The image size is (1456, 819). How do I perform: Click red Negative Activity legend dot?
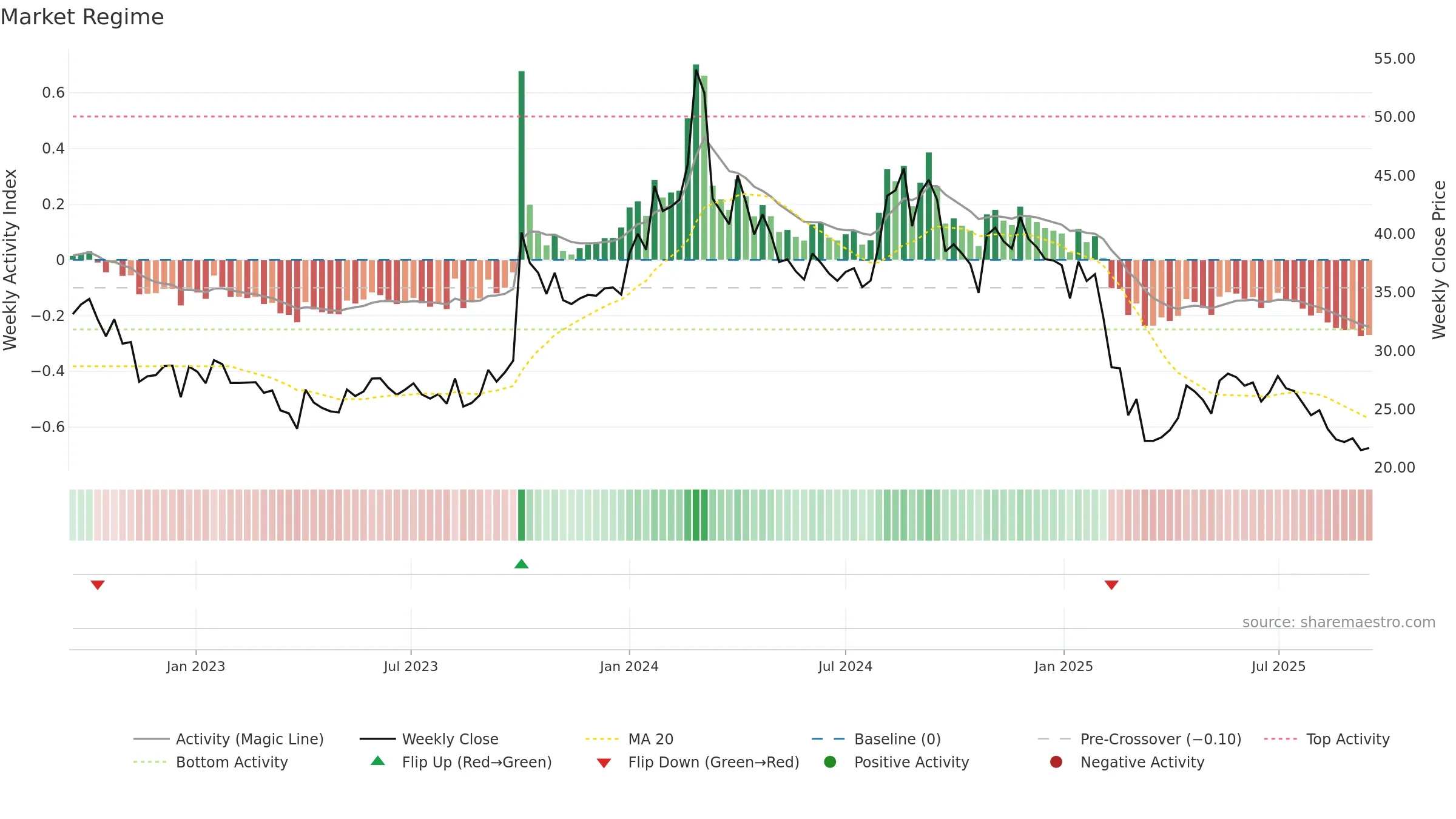[x=1056, y=762]
